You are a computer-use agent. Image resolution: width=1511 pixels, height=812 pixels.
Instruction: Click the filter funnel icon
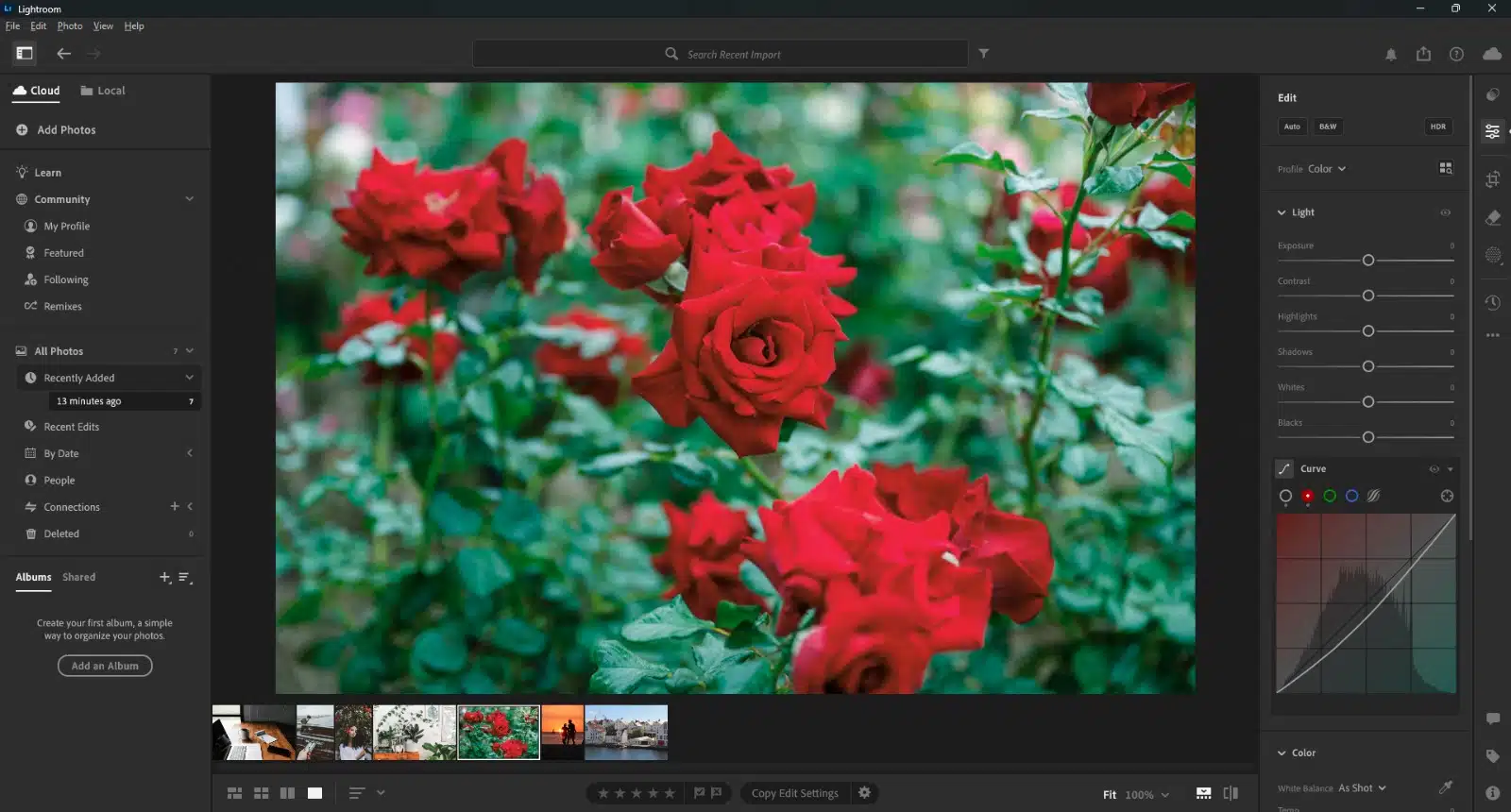click(x=983, y=54)
